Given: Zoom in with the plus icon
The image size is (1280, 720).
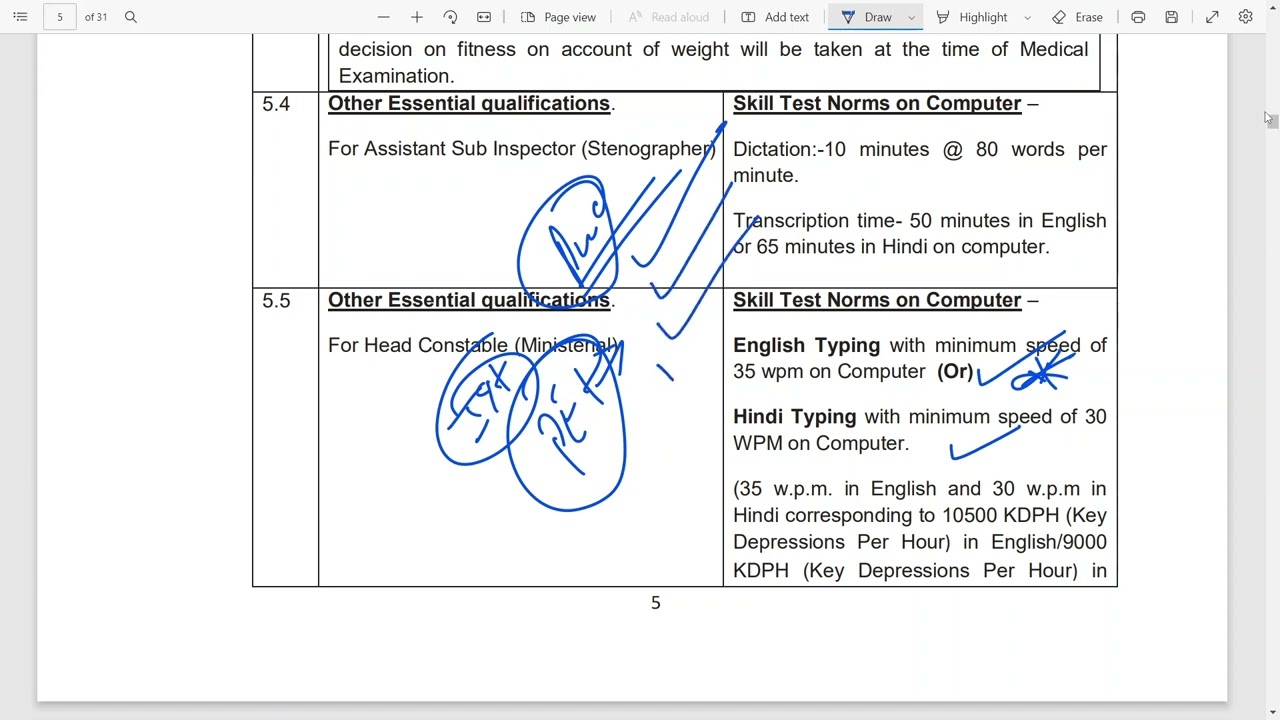Looking at the screenshot, I should coord(417,17).
